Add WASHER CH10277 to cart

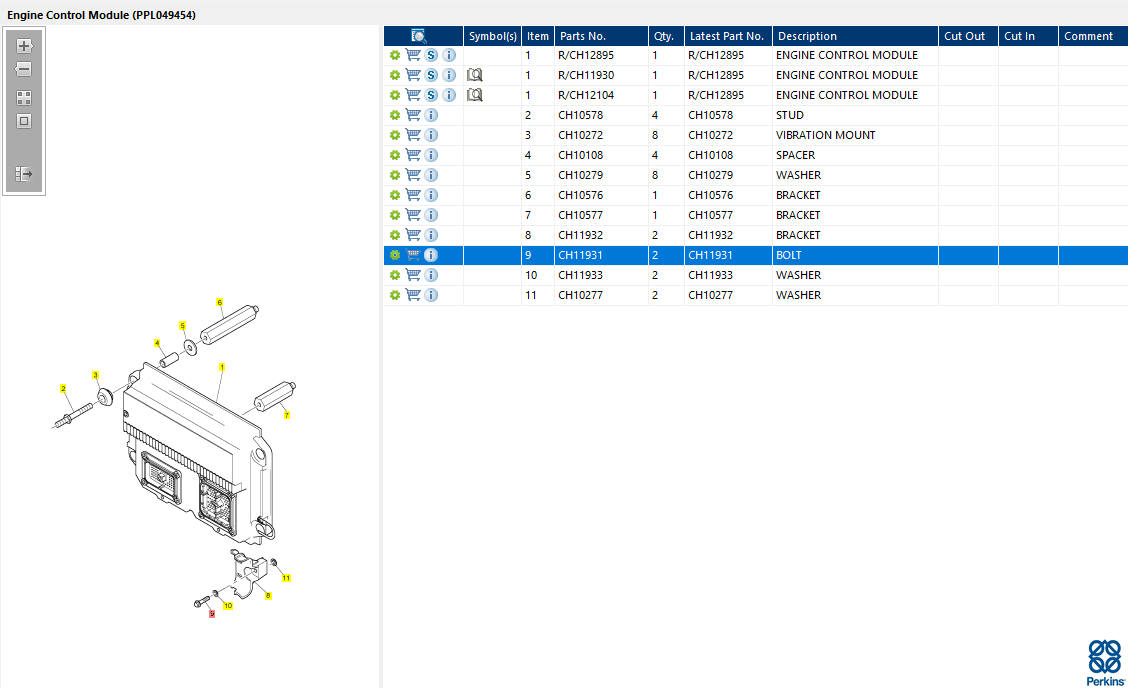tap(413, 295)
